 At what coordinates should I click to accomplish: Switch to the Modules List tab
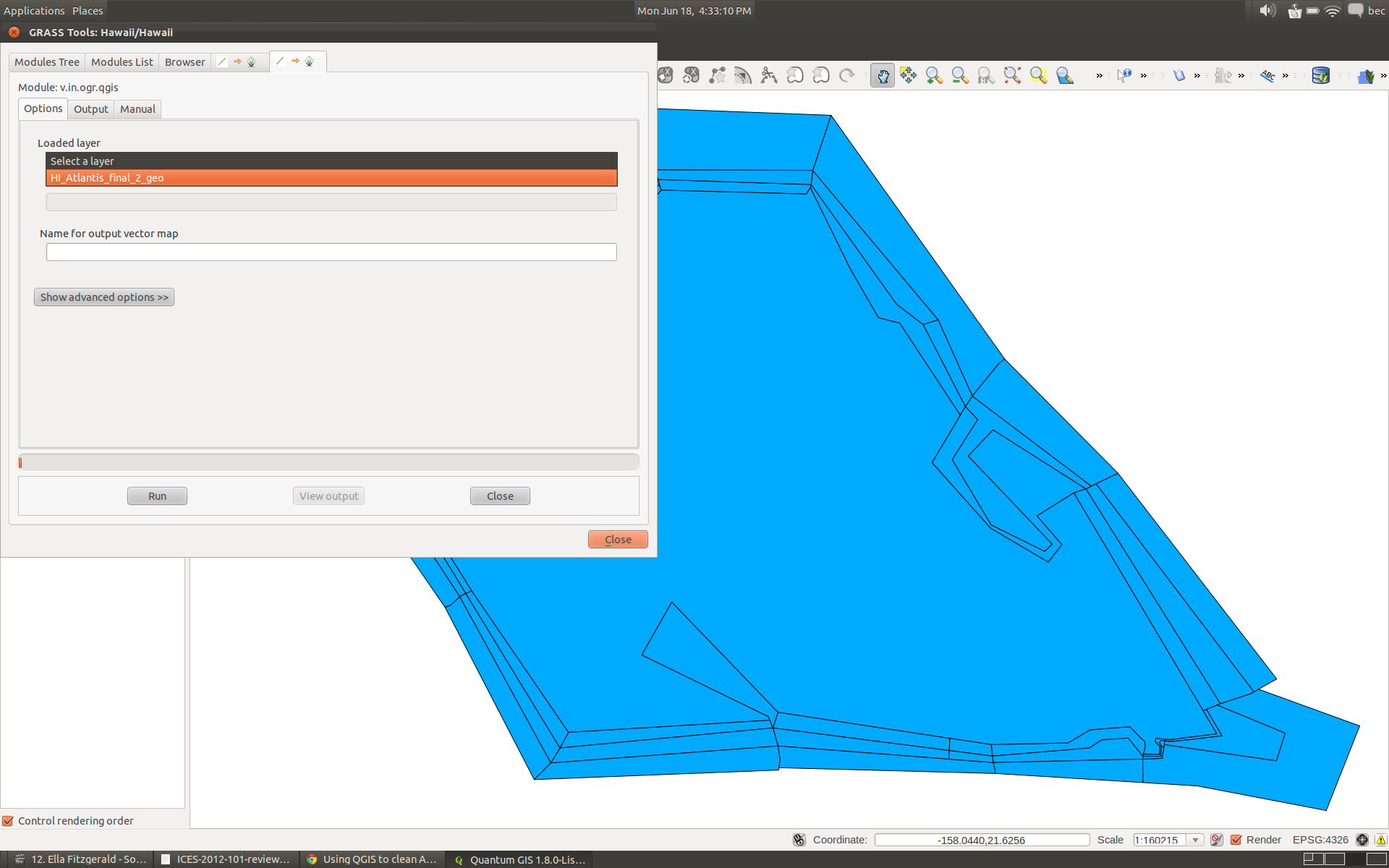(122, 62)
